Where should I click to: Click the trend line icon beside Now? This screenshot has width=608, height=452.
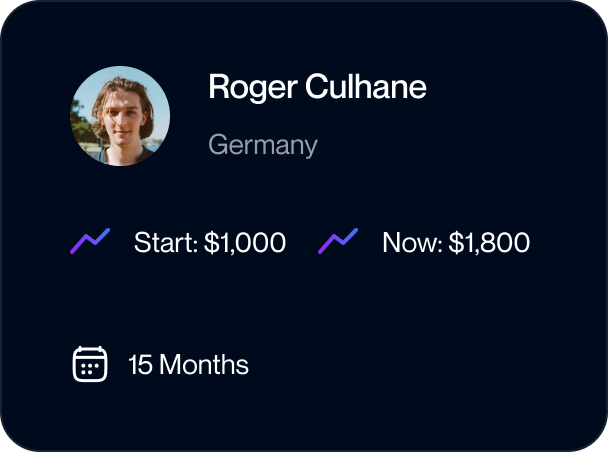[x=338, y=241]
